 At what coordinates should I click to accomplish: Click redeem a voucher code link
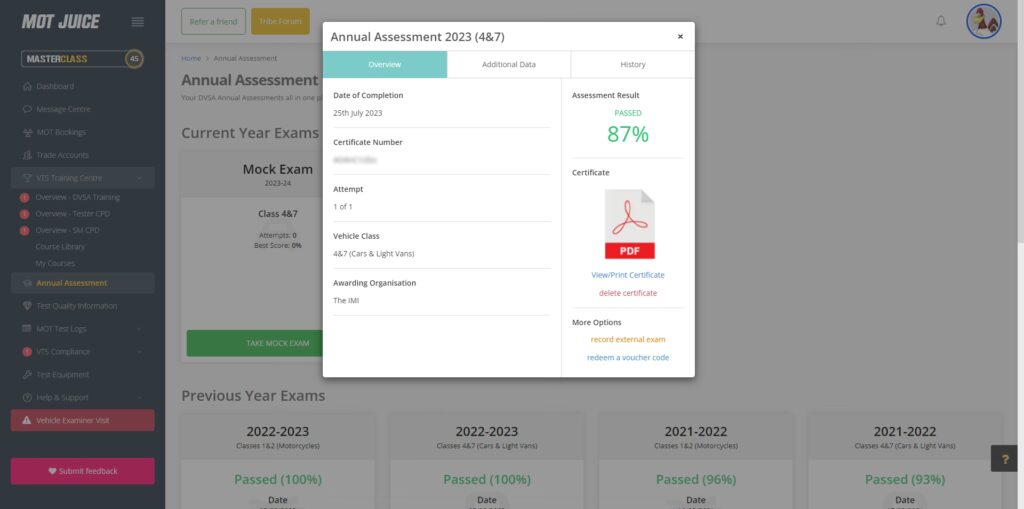(x=628, y=357)
